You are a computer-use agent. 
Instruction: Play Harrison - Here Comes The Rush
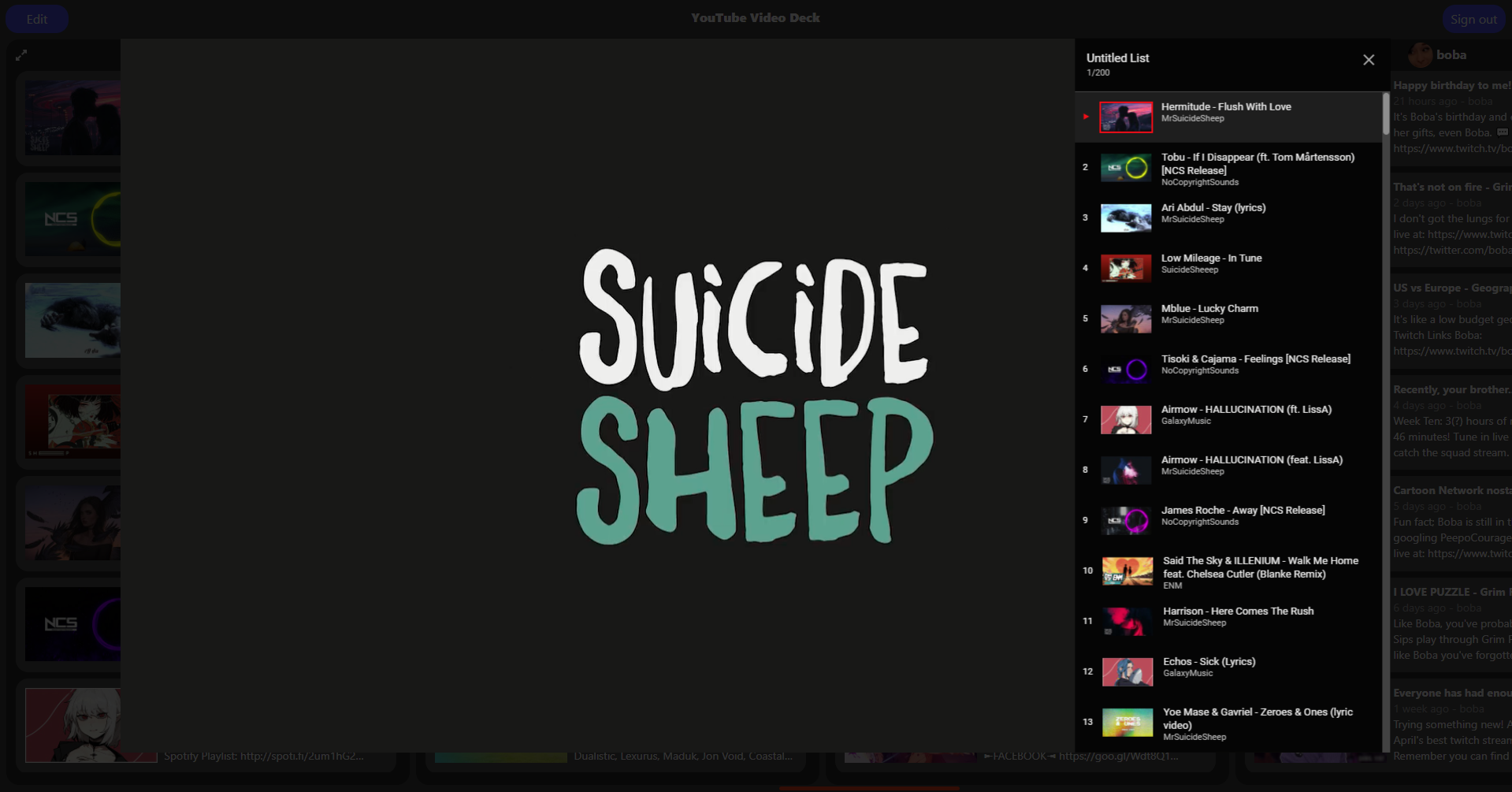(1228, 621)
